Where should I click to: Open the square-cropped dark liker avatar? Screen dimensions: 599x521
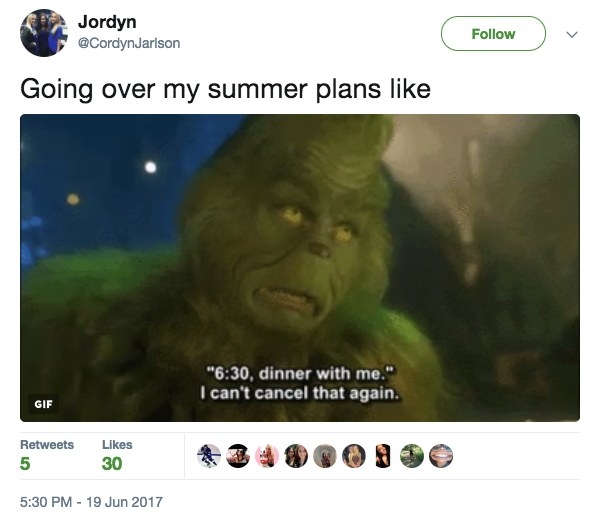point(383,456)
